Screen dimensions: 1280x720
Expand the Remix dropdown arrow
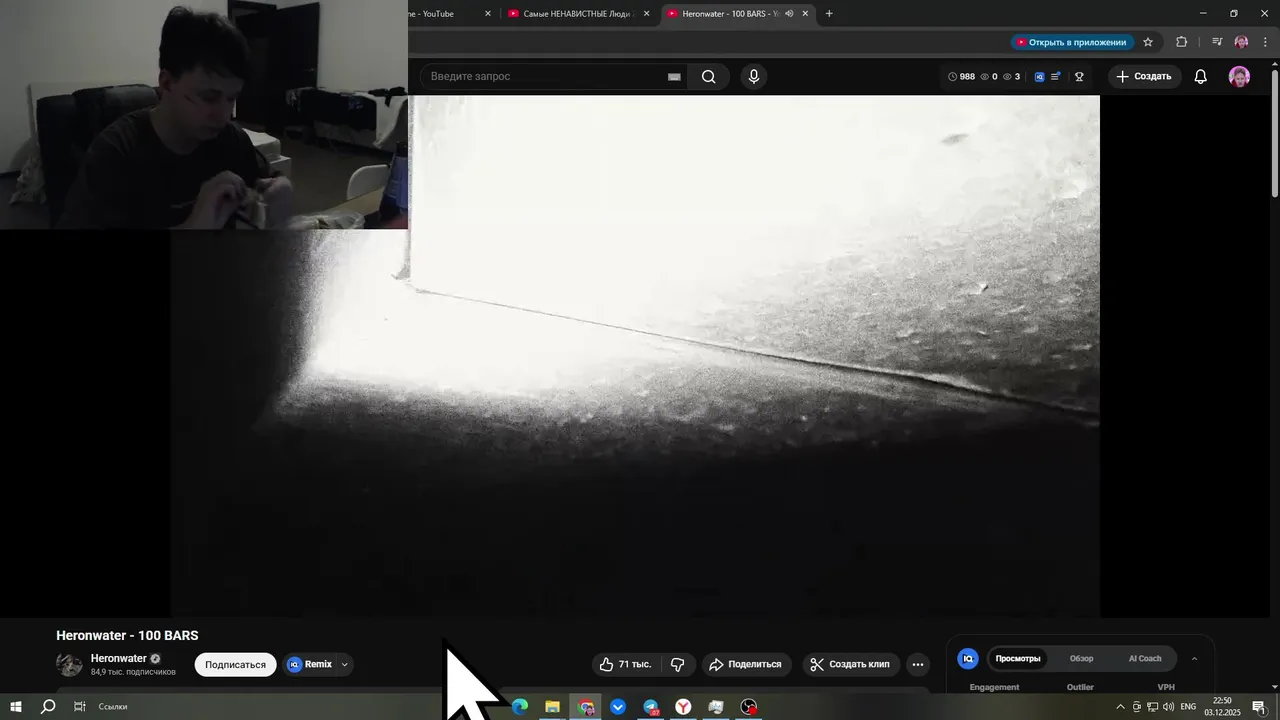(345, 664)
